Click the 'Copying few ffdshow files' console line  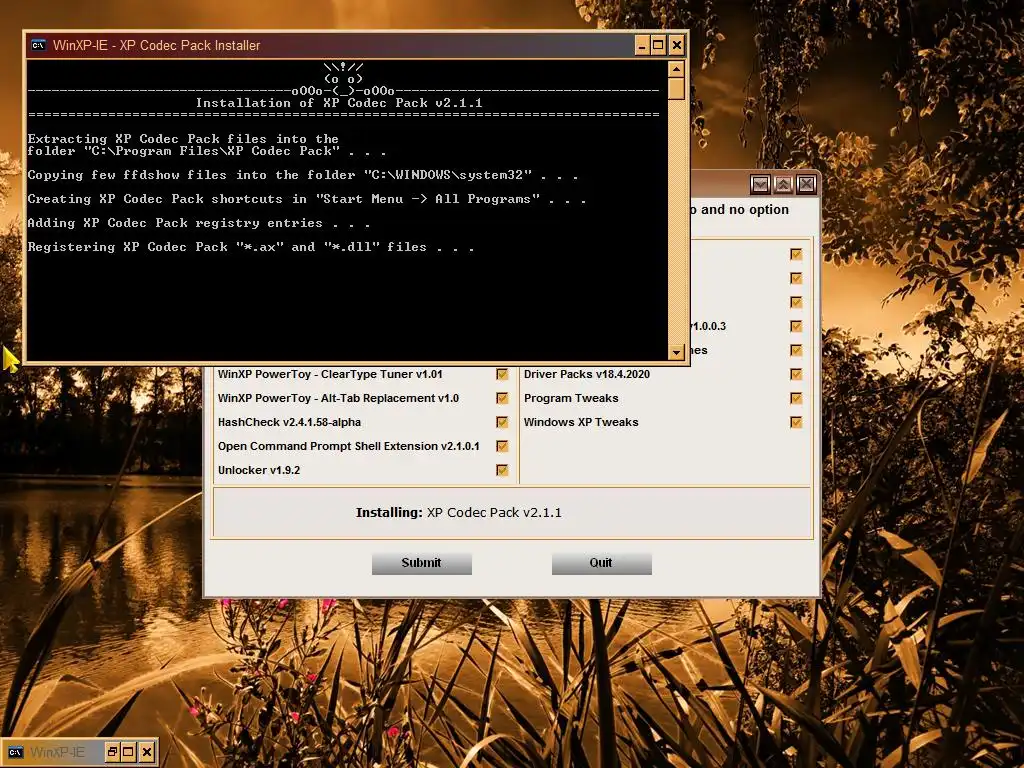tap(302, 175)
